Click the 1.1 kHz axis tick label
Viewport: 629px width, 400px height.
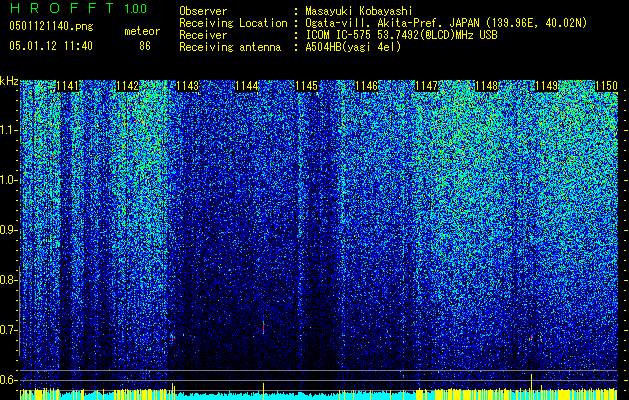(x=8, y=130)
